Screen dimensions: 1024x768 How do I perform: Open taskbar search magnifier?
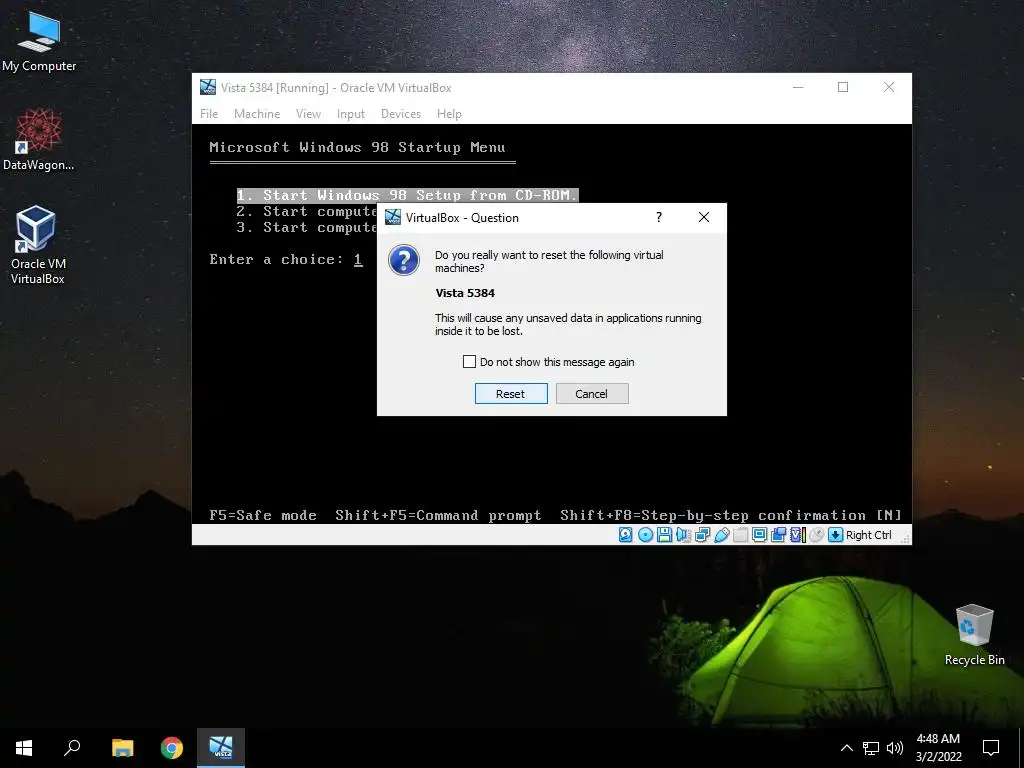pyautogui.click(x=72, y=748)
